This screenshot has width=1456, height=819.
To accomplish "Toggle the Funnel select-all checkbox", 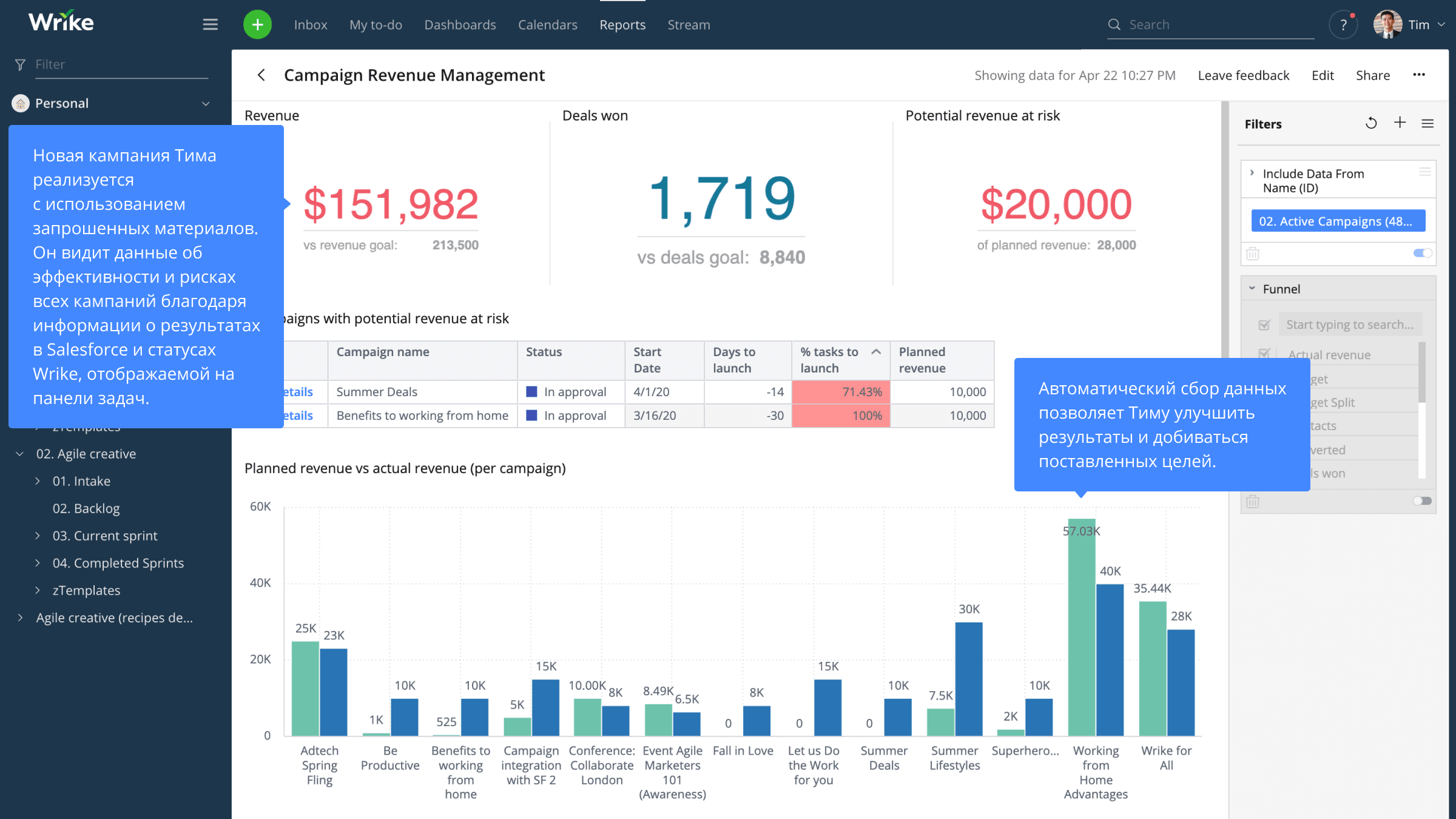I will [x=1264, y=325].
